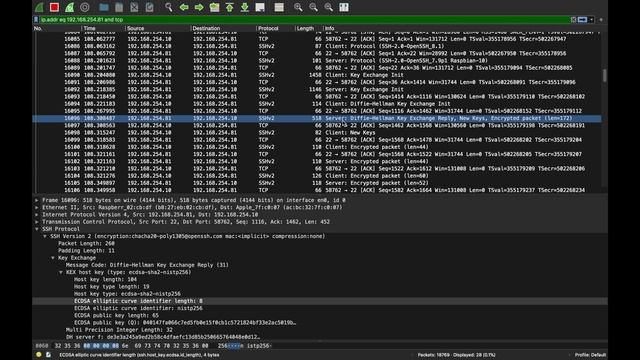
Task: Select ECDSA elliptic curve identifier: nistp256 field
Action: point(138,308)
